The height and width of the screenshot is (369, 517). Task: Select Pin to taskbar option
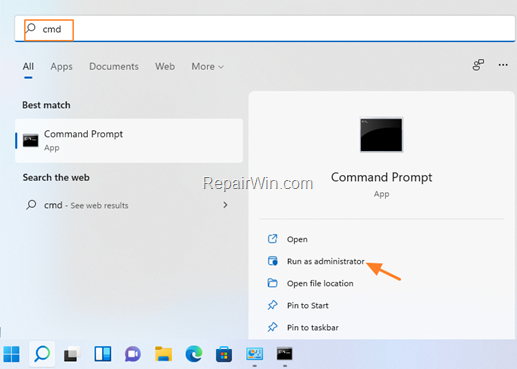point(313,327)
